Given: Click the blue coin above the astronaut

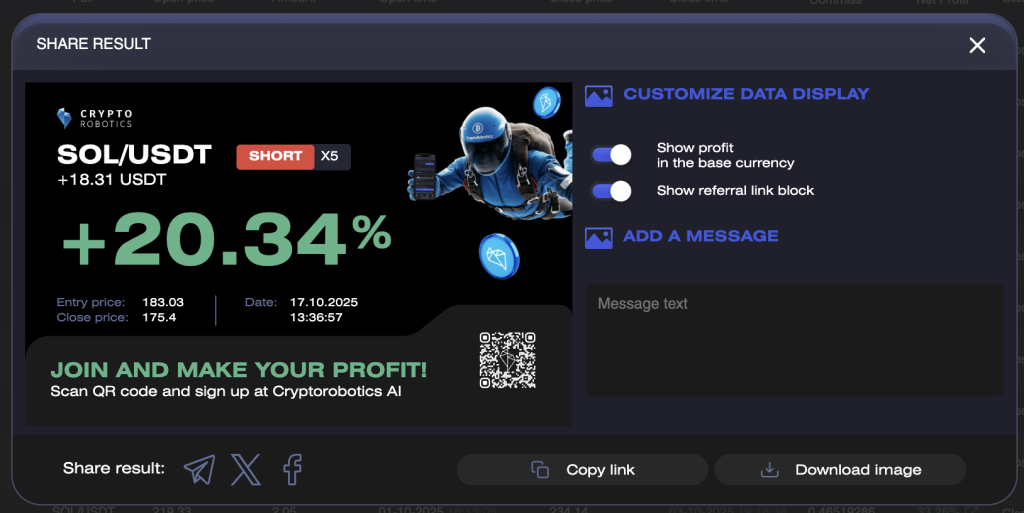Looking at the screenshot, I should pyautogui.click(x=546, y=101).
